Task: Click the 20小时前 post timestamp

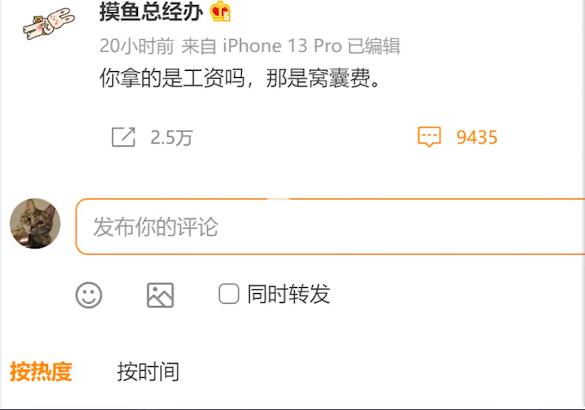Action: [137, 46]
